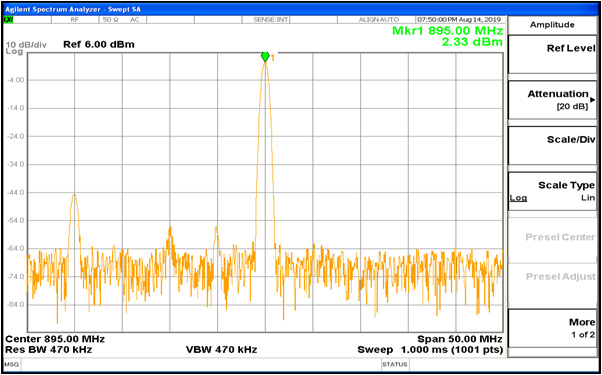The image size is (602, 375).
Task: Click the green marker 1 diamond on peak
Action: (265, 56)
